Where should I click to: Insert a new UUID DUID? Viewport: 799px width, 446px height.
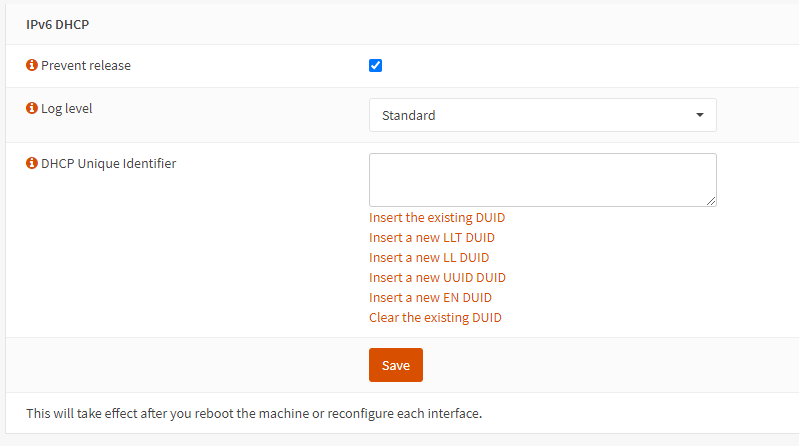pos(436,278)
